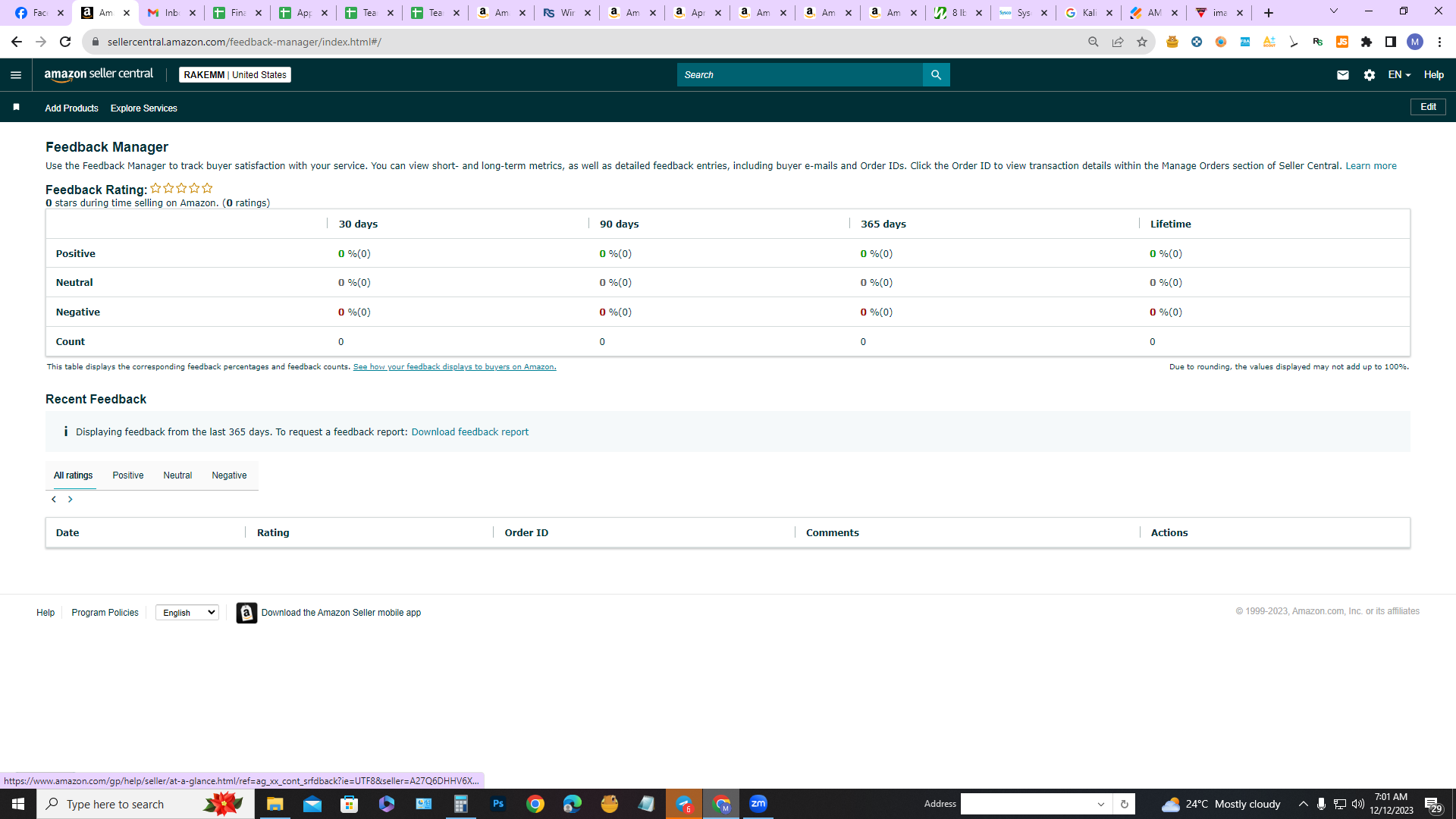Click Add Products in the navigation bar
Screen dimensions: 1456x819
(x=71, y=108)
